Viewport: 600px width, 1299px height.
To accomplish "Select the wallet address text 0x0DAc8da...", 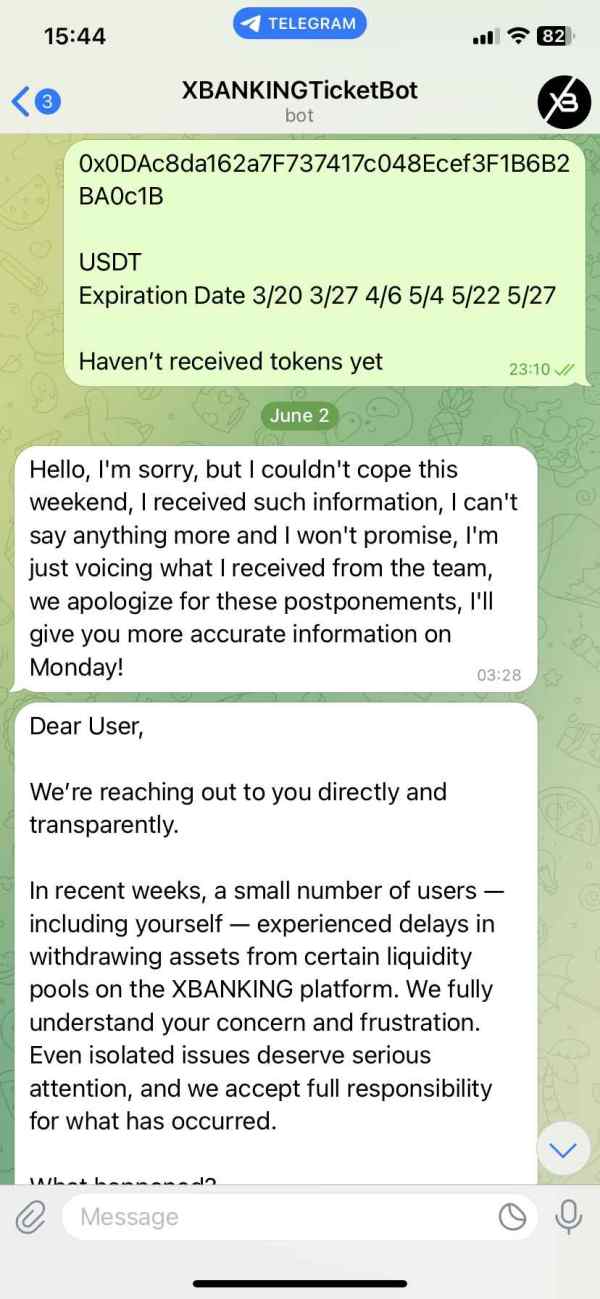I will [324, 180].
